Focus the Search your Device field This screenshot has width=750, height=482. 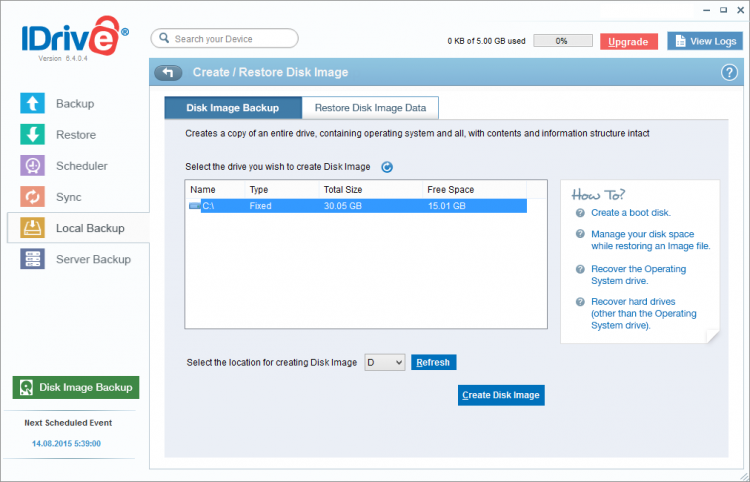pyautogui.click(x=224, y=38)
